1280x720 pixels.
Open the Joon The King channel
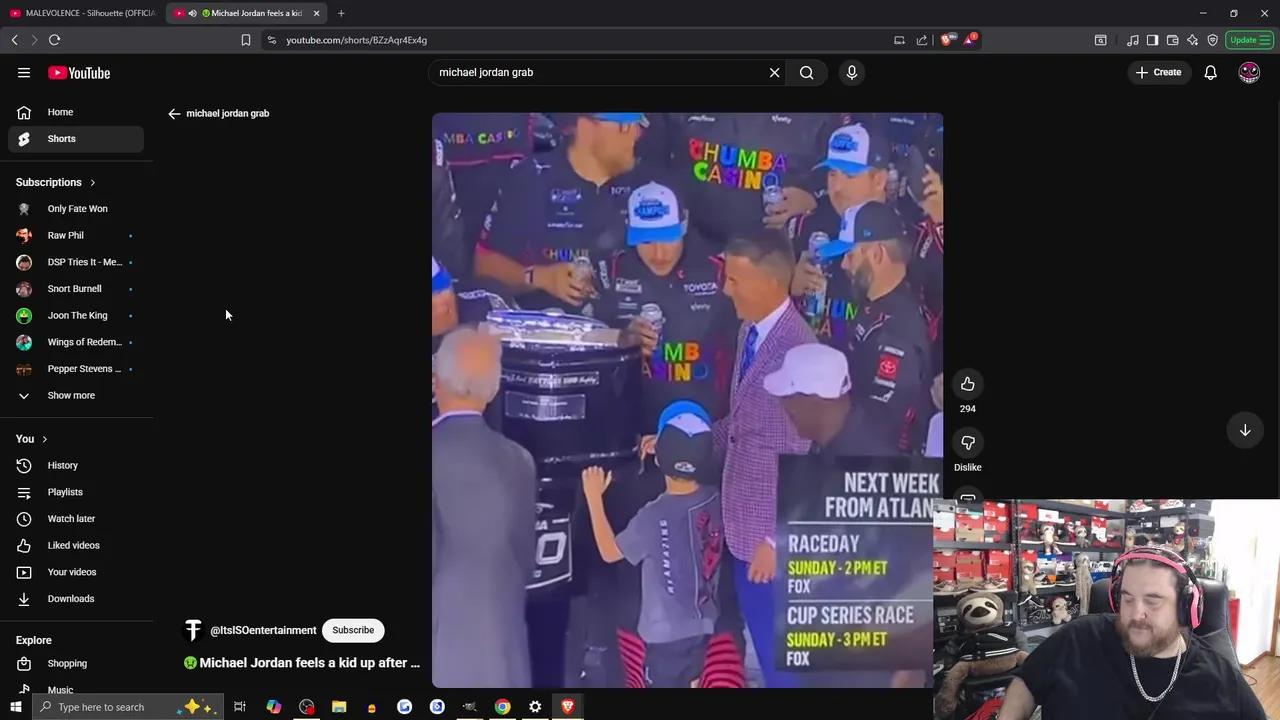(76, 315)
